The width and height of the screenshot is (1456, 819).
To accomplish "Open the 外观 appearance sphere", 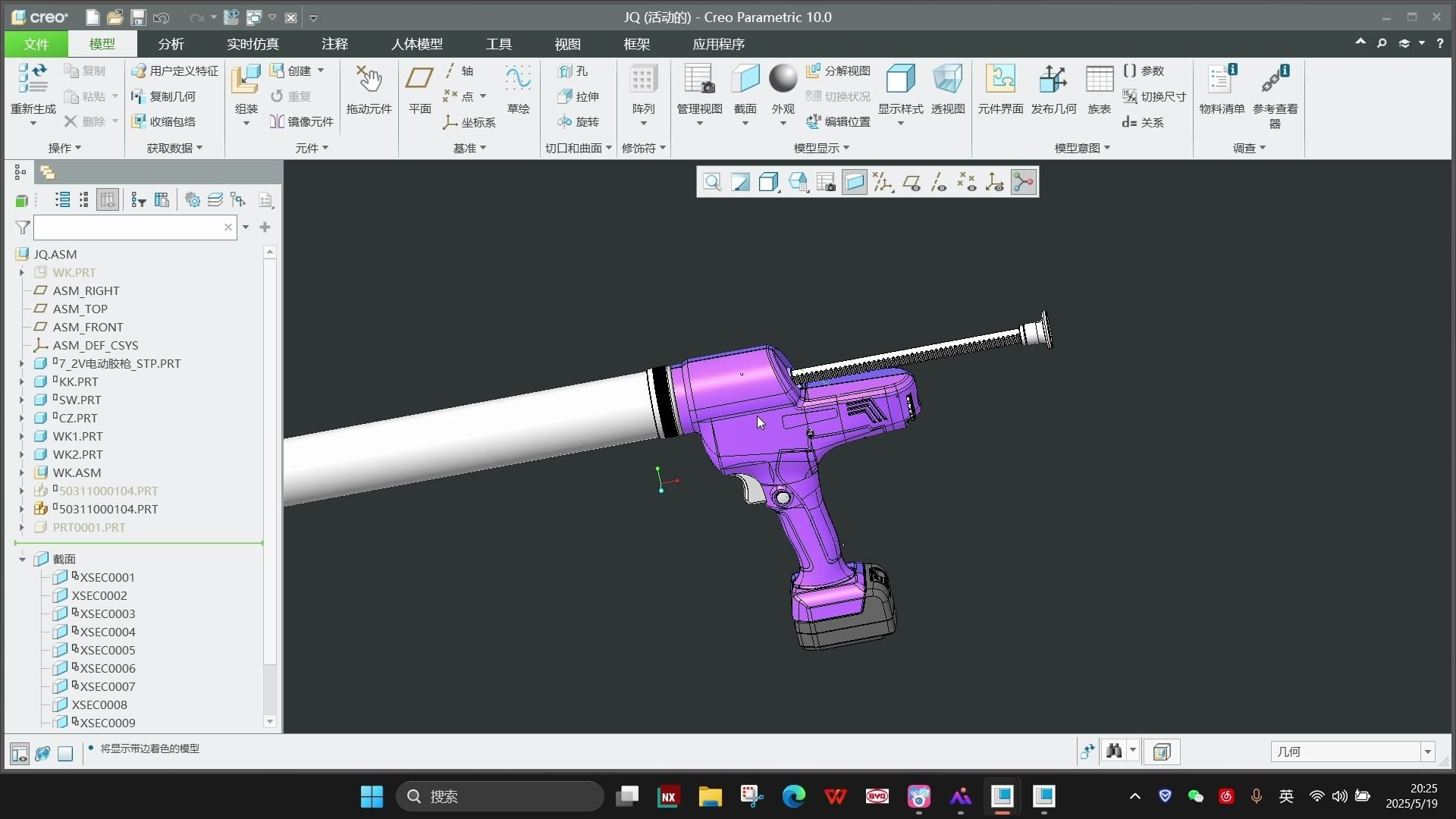I will [783, 79].
